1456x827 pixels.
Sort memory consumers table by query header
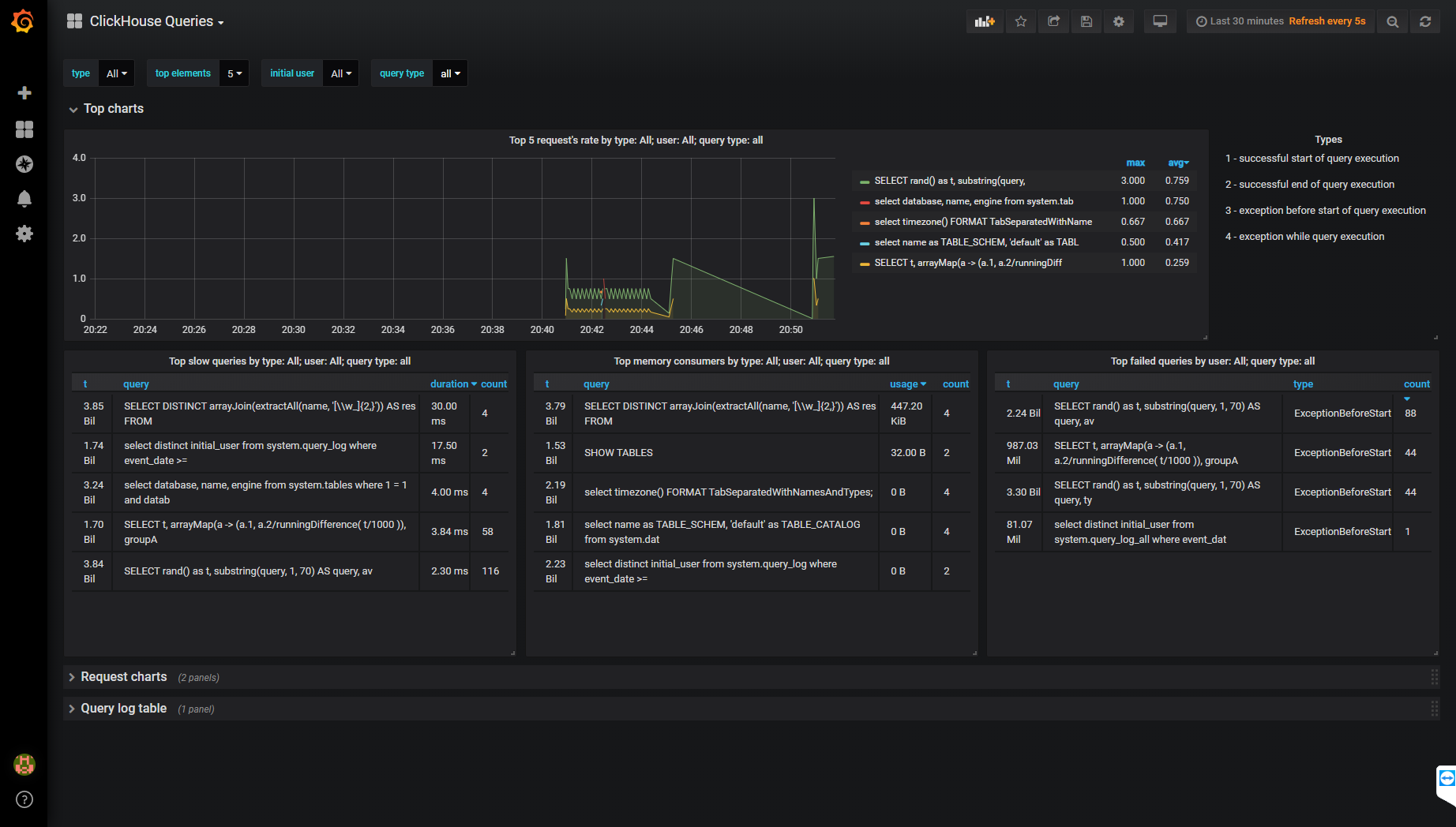596,384
